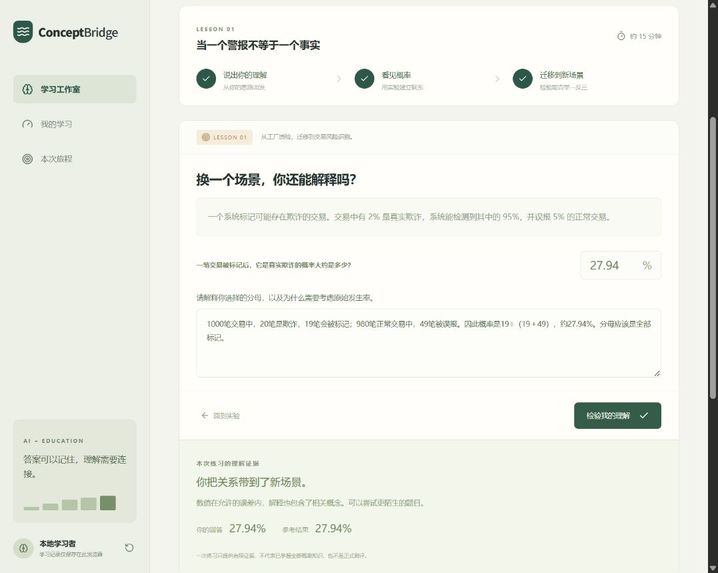
Task: Click the chevron after 说出你的理解 step
Action: point(339,79)
